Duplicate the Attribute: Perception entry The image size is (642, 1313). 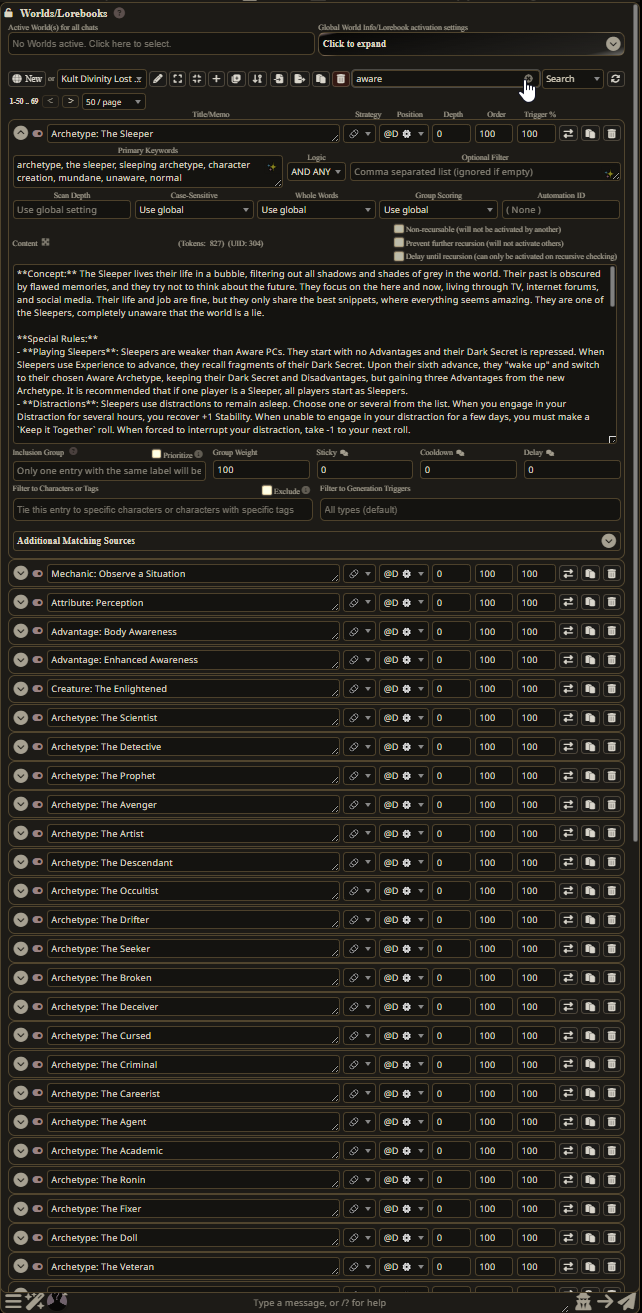pyautogui.click(x=590, y=602)
